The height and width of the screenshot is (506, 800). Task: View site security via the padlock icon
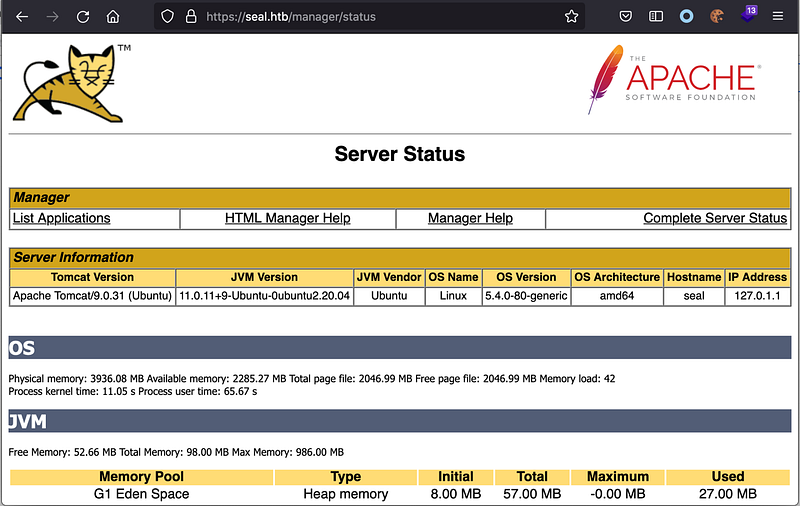[191, 17]
